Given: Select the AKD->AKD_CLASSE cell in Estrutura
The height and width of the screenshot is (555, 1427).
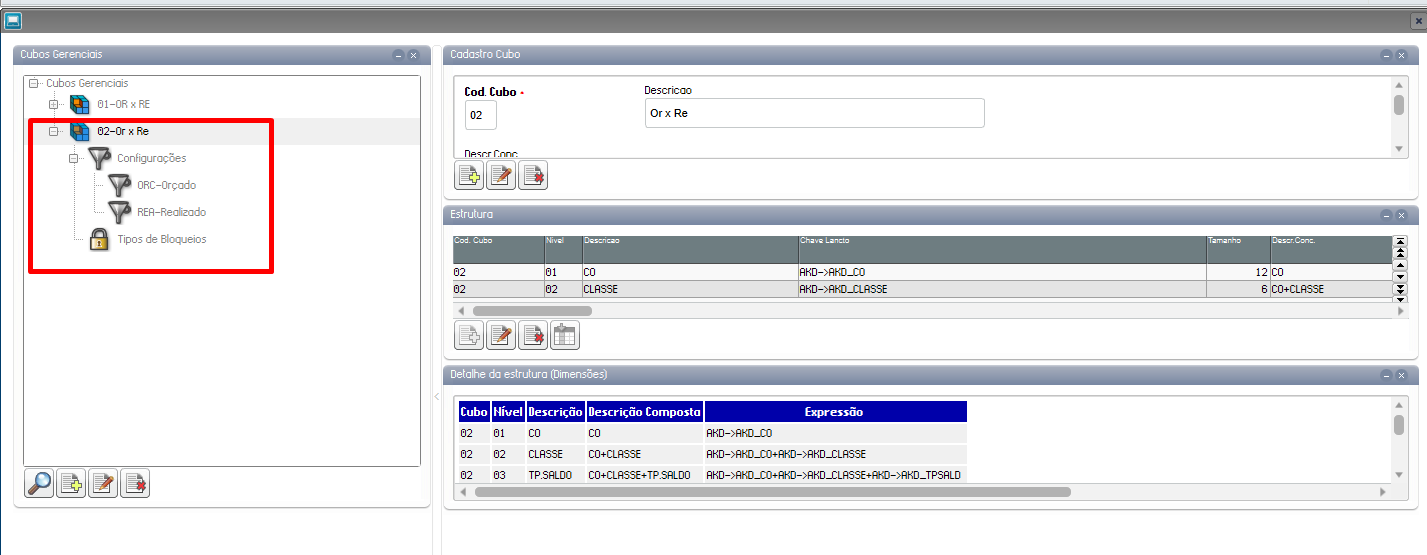Looking at the screenshot, I should 1002,289.
